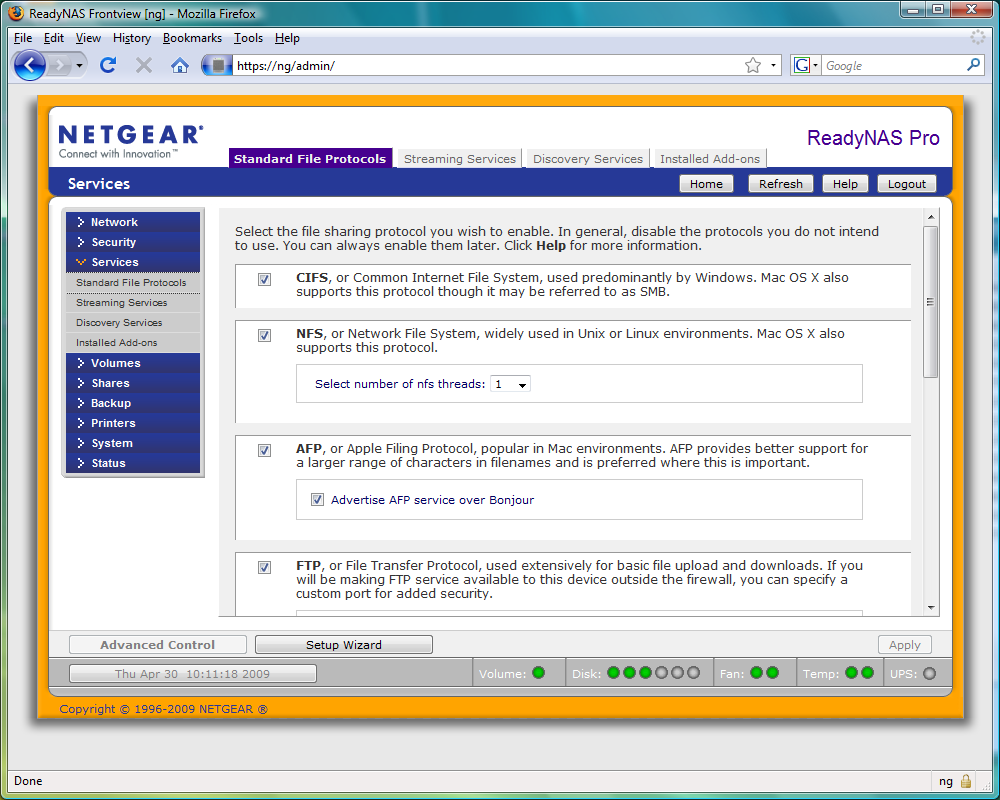This screenshot has width=1000, height=800.
Task: Open the File menu
Action: pos(23,38)
